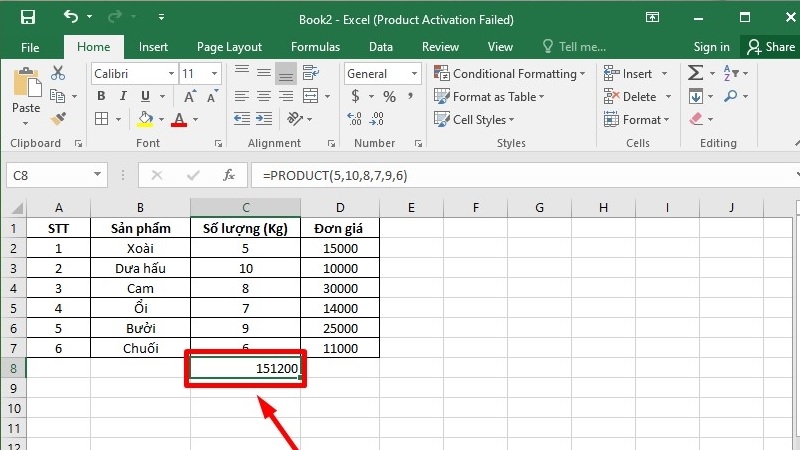Click Align Right icon
The image size is (800, 450).
point(286,96)
